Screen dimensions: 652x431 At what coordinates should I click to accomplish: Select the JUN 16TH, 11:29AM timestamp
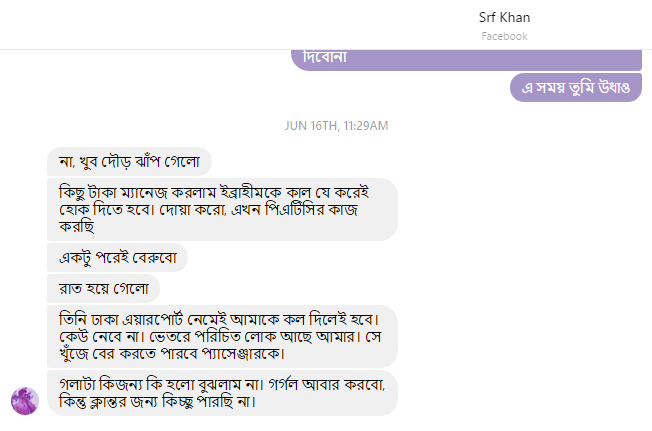pos(336,126)
